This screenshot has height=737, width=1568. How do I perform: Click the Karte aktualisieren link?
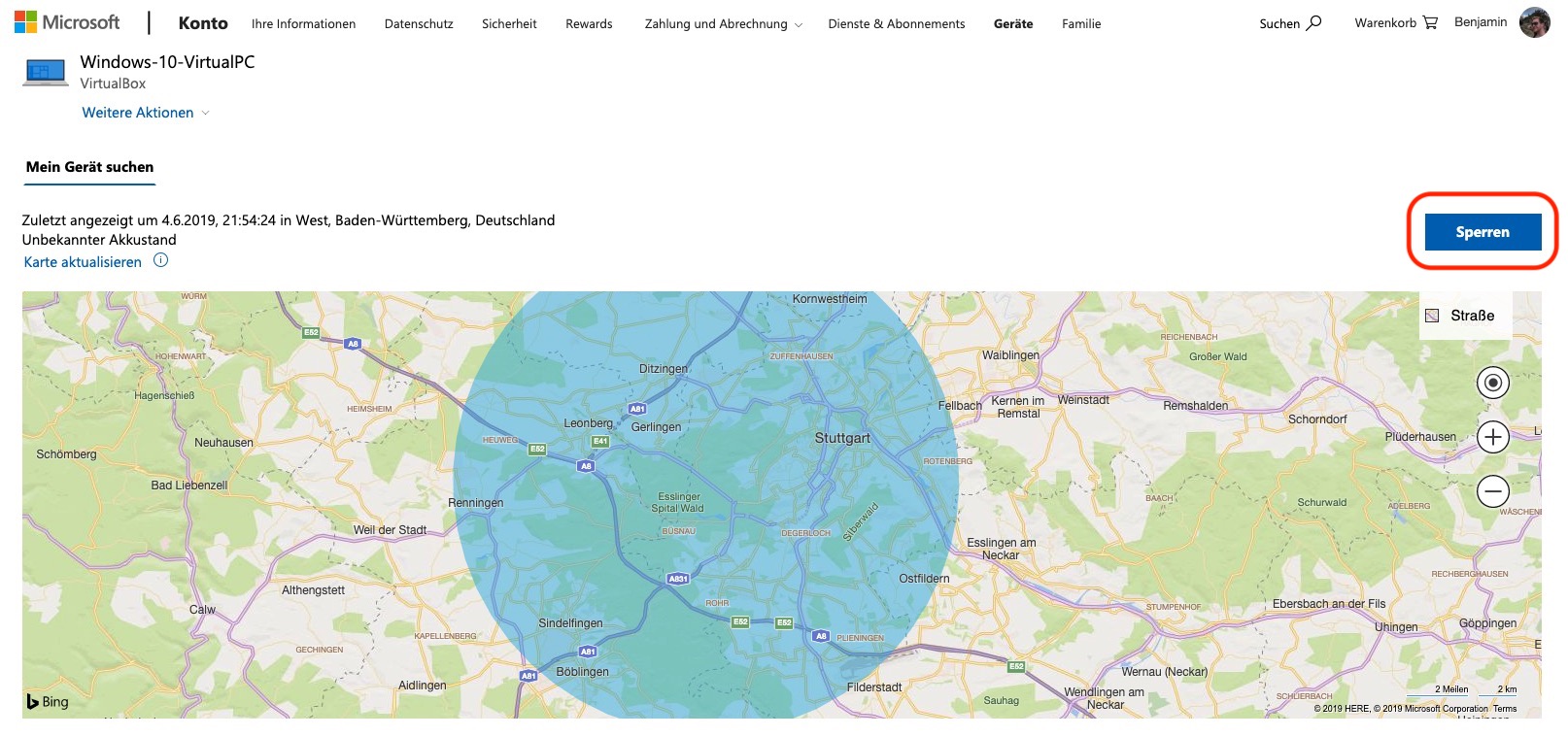83,262
